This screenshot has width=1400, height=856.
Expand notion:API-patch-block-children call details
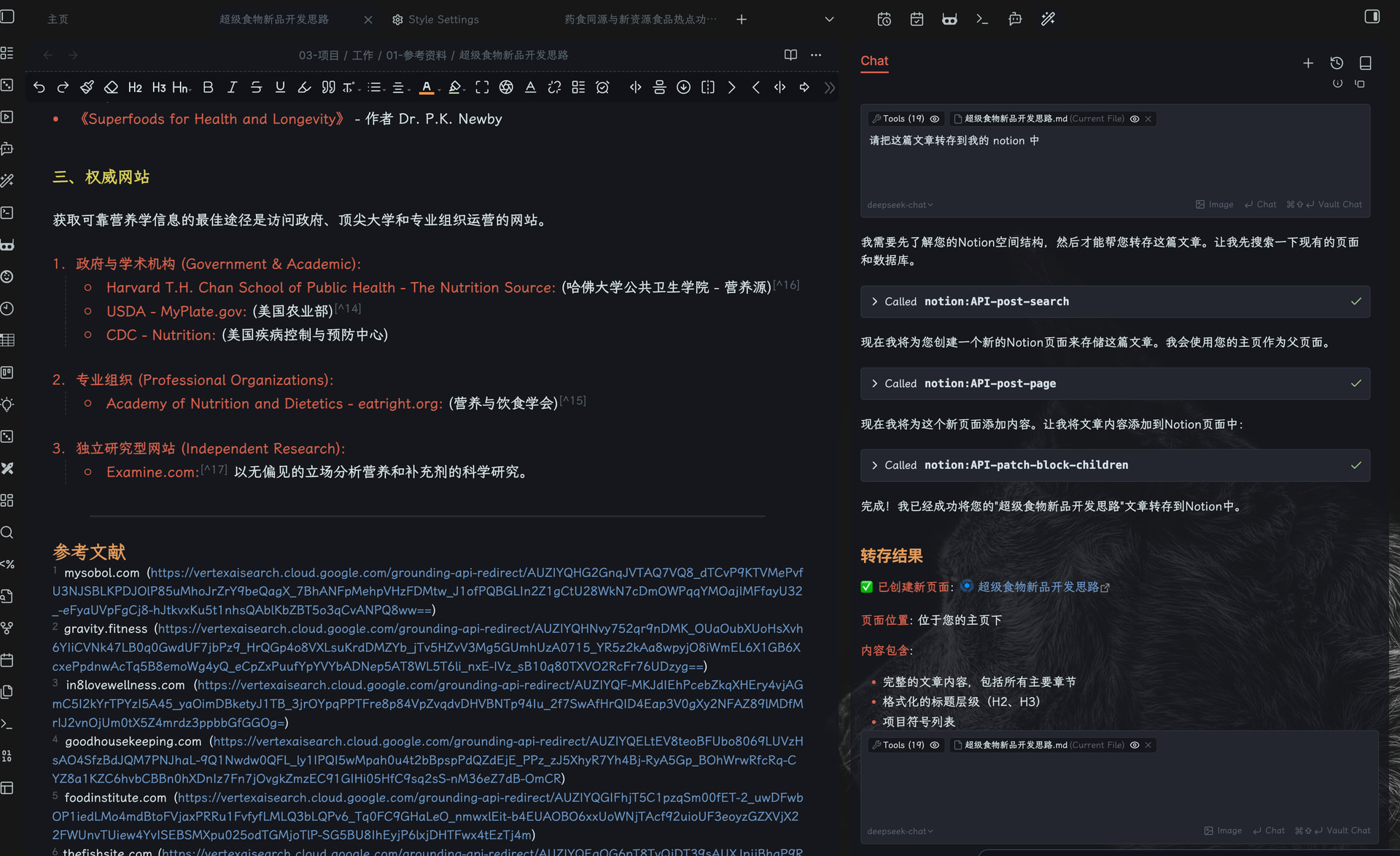pyautogui.click(x=1115, y=465)
